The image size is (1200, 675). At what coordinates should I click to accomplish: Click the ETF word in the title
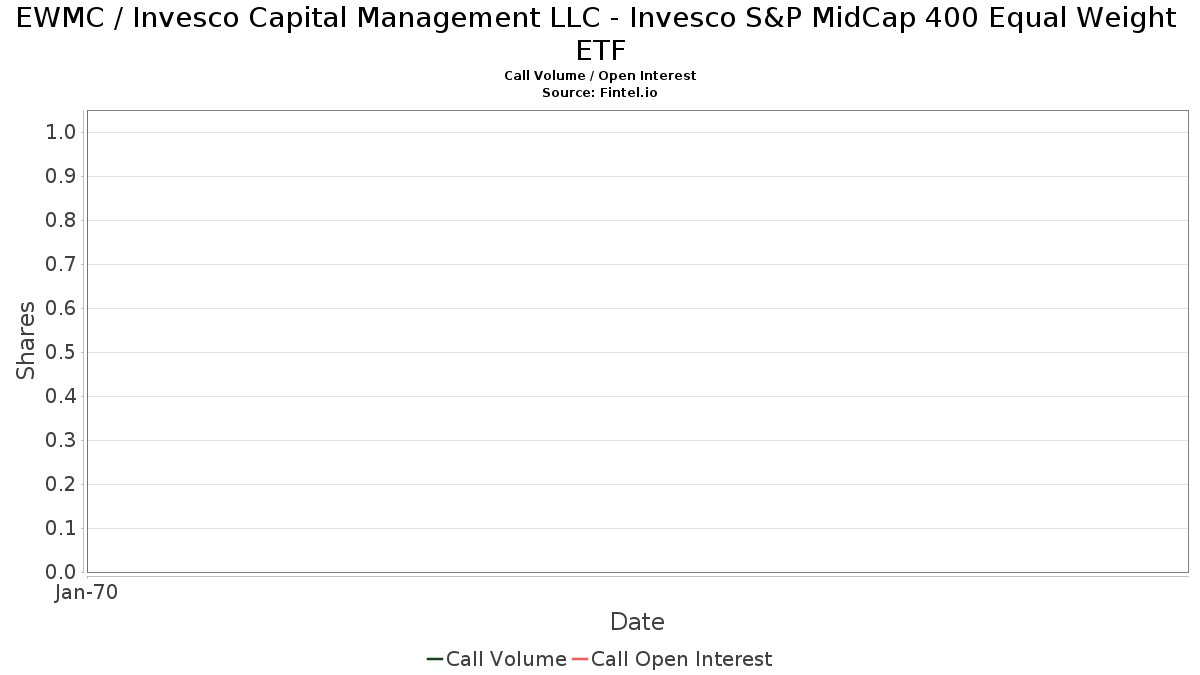pyautogui.click(x=600, y=51)
